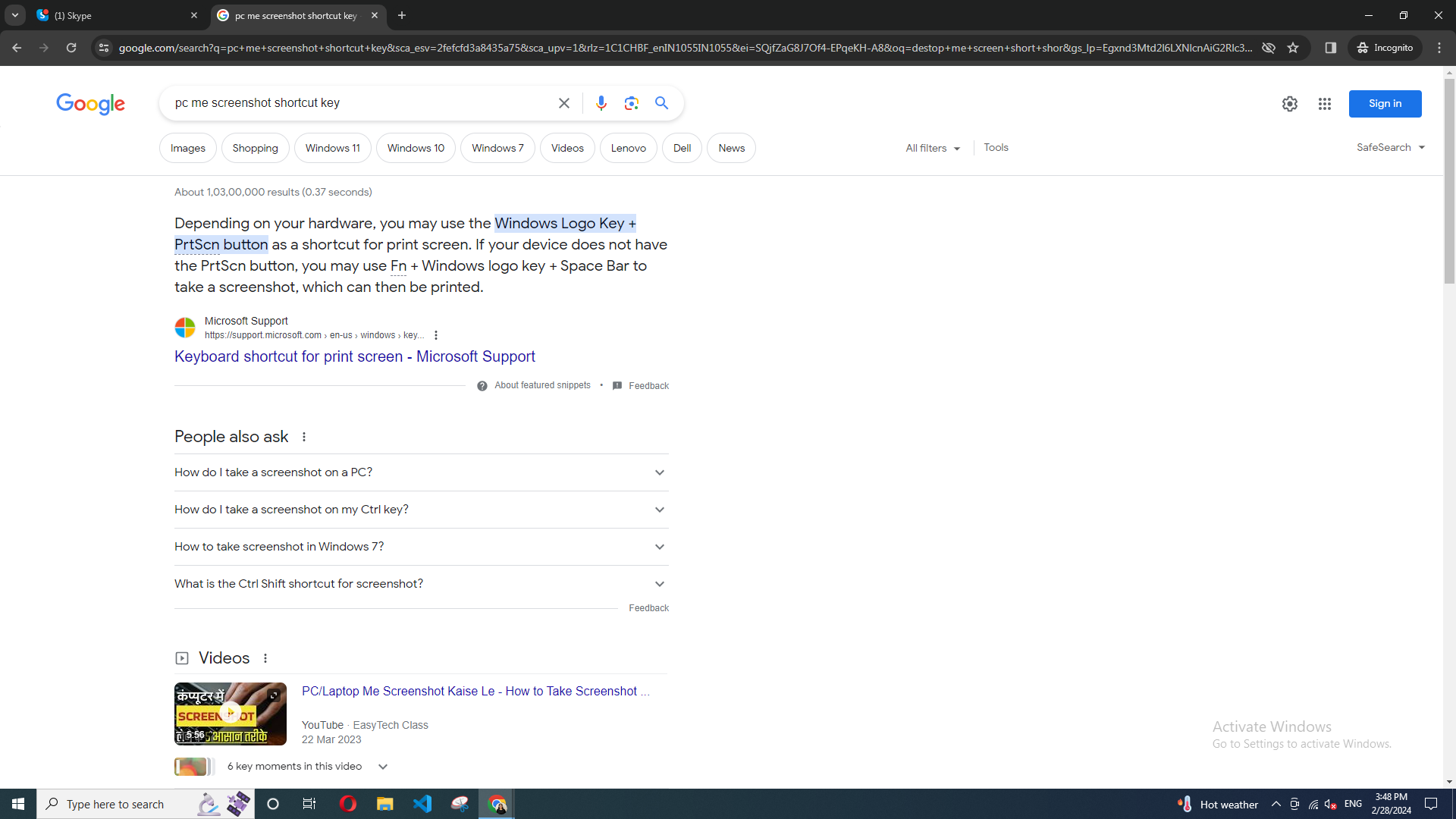The image size is (1456, 819).
Task: Select Images filter chip
Action: click(x=188, y=148)
